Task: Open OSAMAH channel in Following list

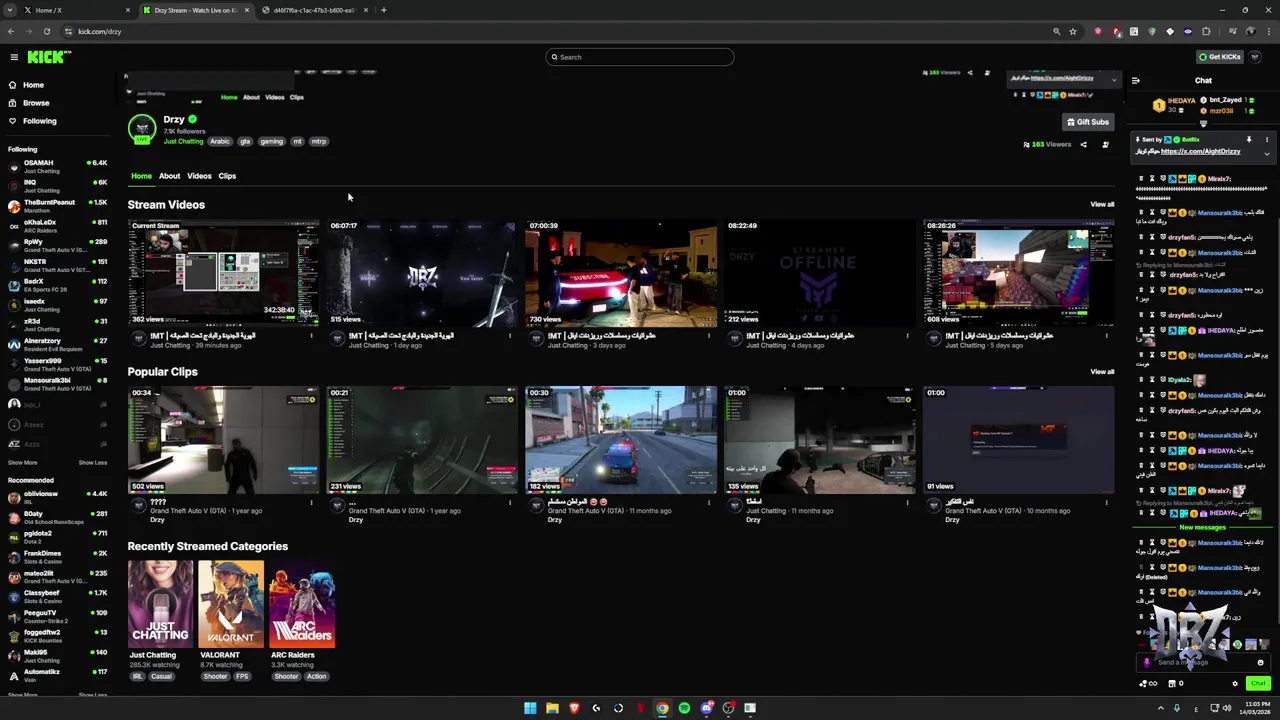Action: (x=58, y=166)
